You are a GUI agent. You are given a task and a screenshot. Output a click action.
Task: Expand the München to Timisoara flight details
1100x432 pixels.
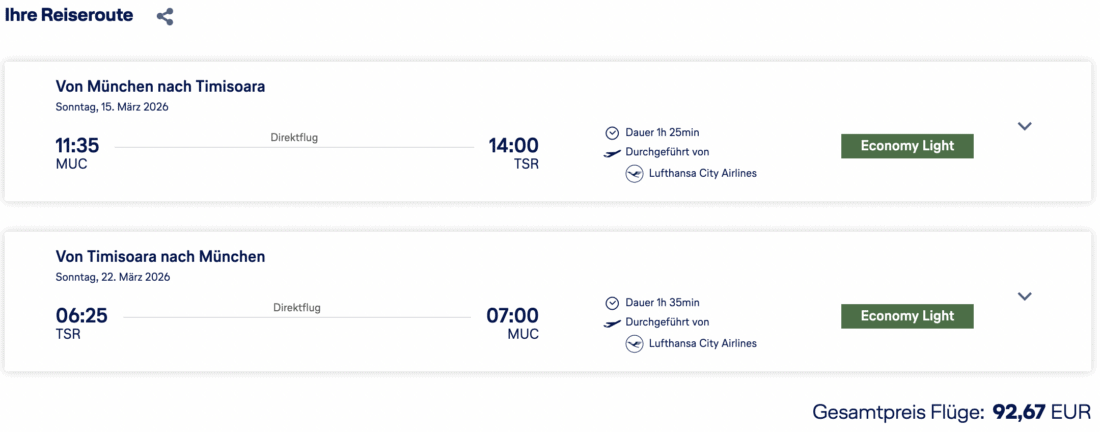coord(1024,126)
